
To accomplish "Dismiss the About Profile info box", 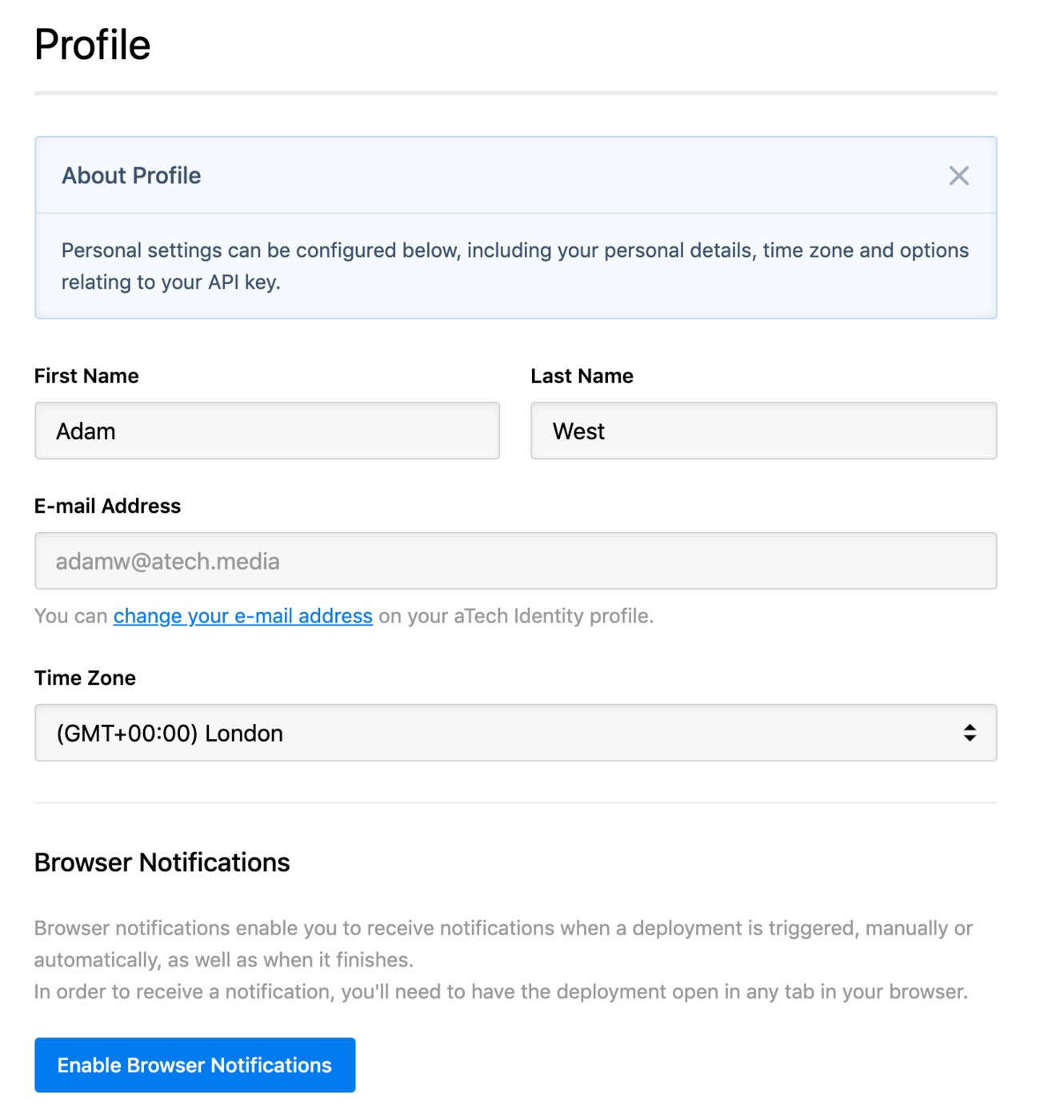I will coord(958,176).
